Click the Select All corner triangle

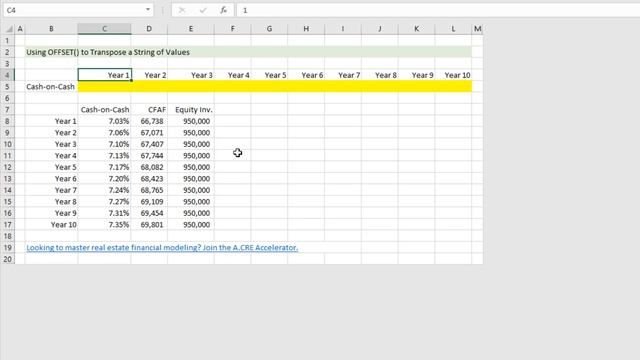(9, 29)
